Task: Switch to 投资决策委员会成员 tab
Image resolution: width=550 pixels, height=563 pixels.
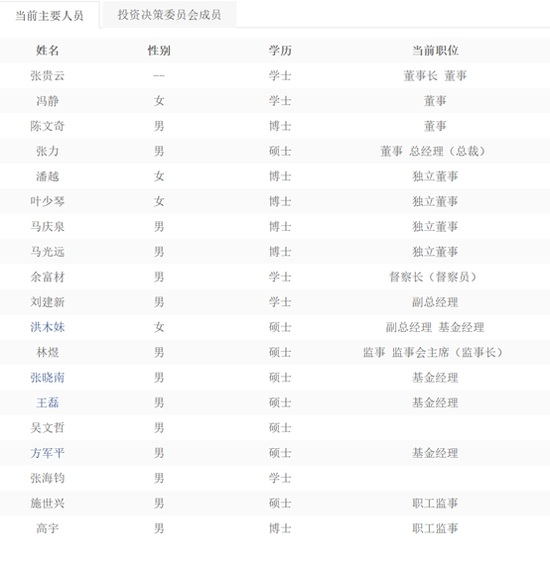Action: pos(169,15)
